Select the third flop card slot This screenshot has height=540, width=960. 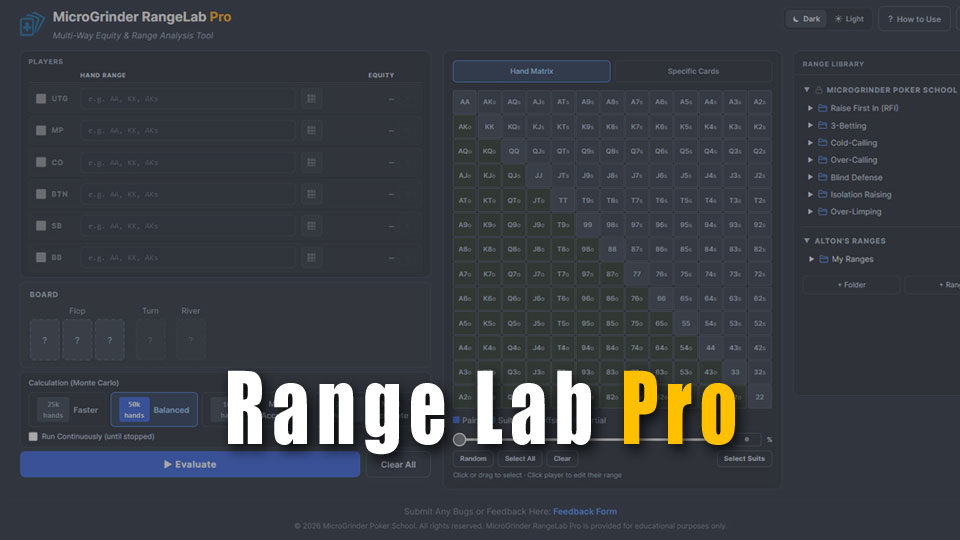[x=110, y=340]
